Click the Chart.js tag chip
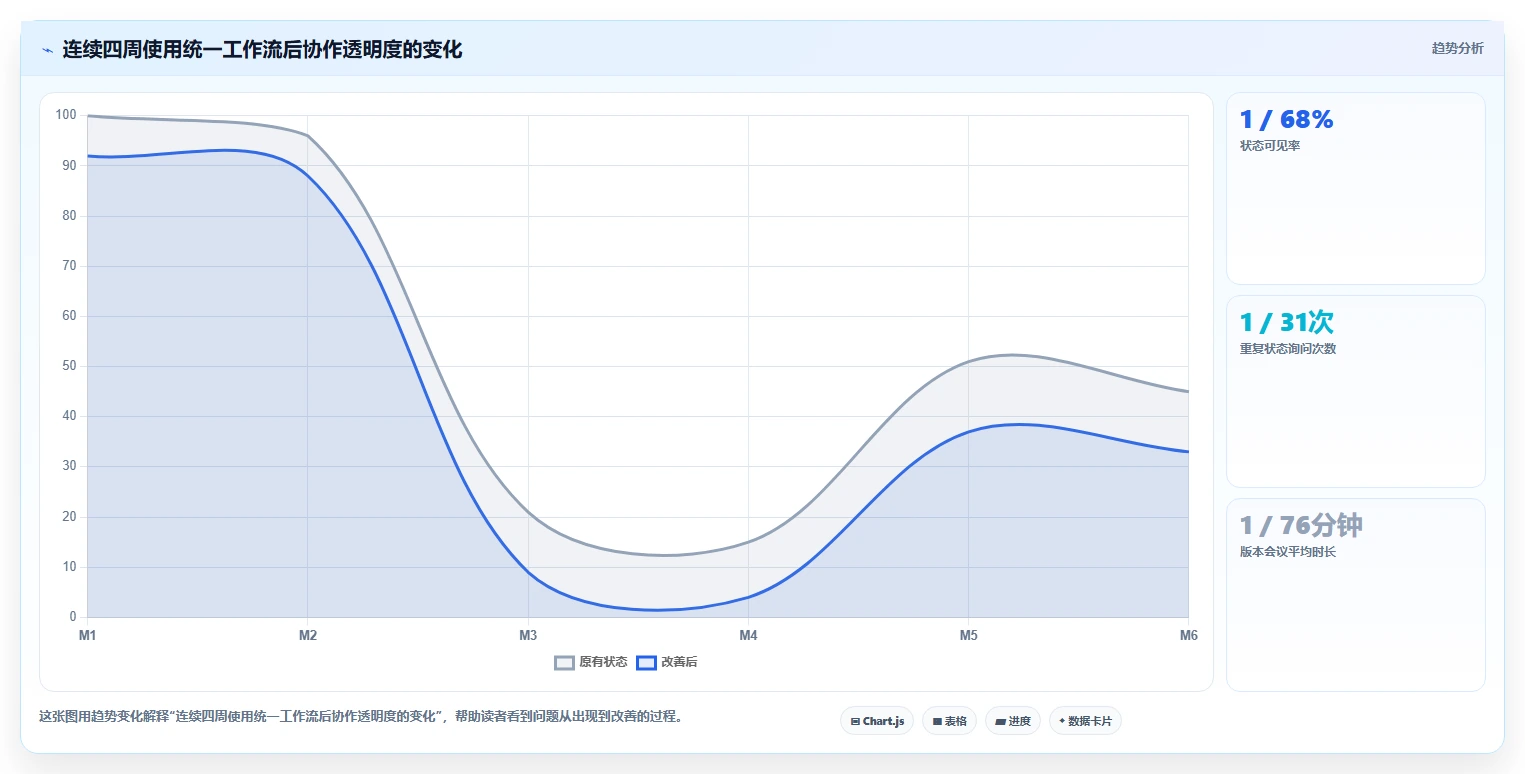Viewport: 1525px width, 774px height. 877,721
